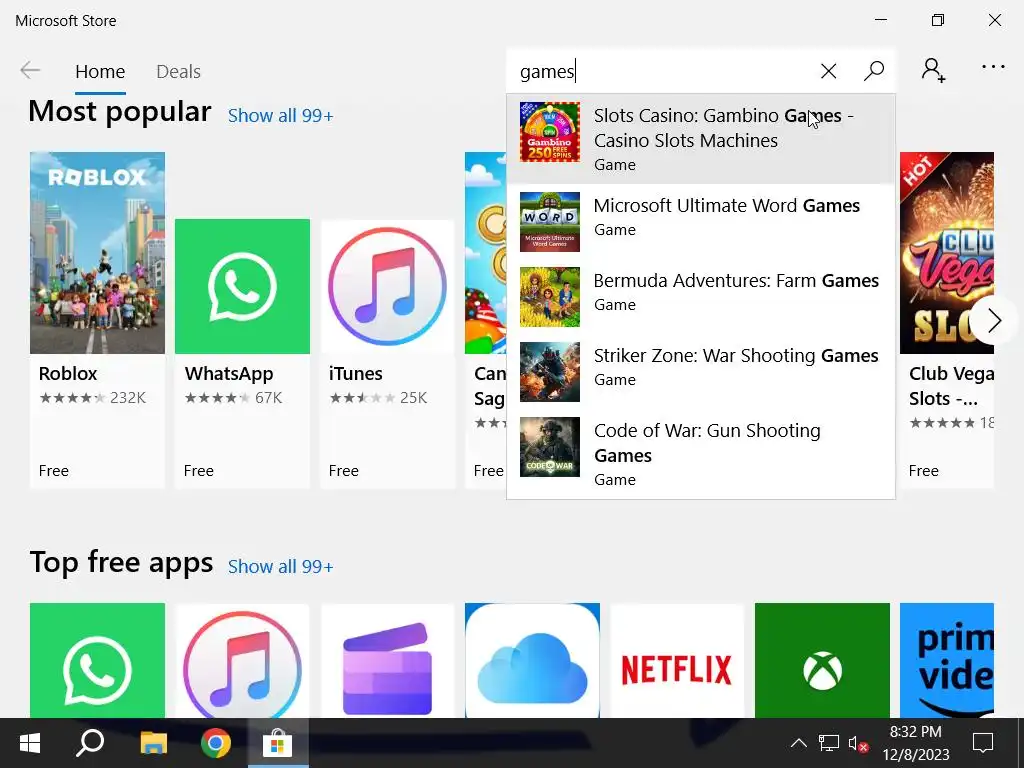Viewport: 1024px width, 768px height.
Task: Open the purple clapperboard app tile
Action: point(387,660)
